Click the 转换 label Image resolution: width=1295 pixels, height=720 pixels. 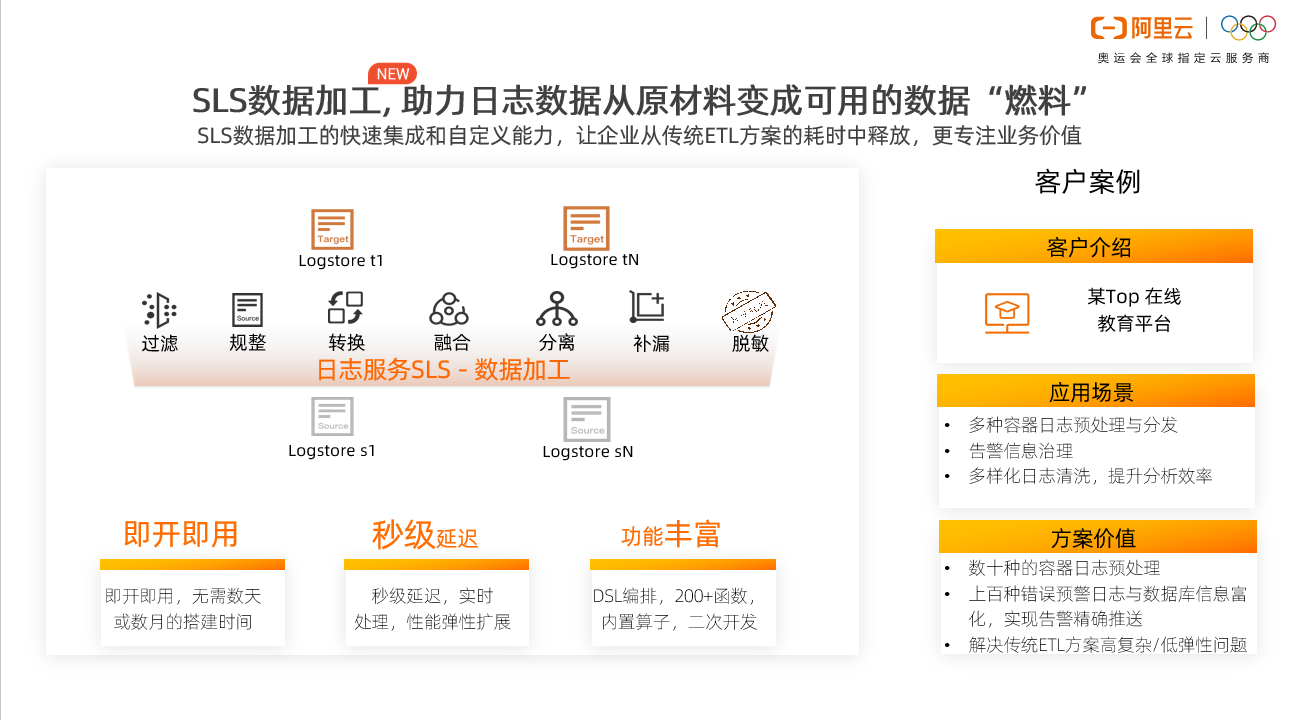[347, 343]
